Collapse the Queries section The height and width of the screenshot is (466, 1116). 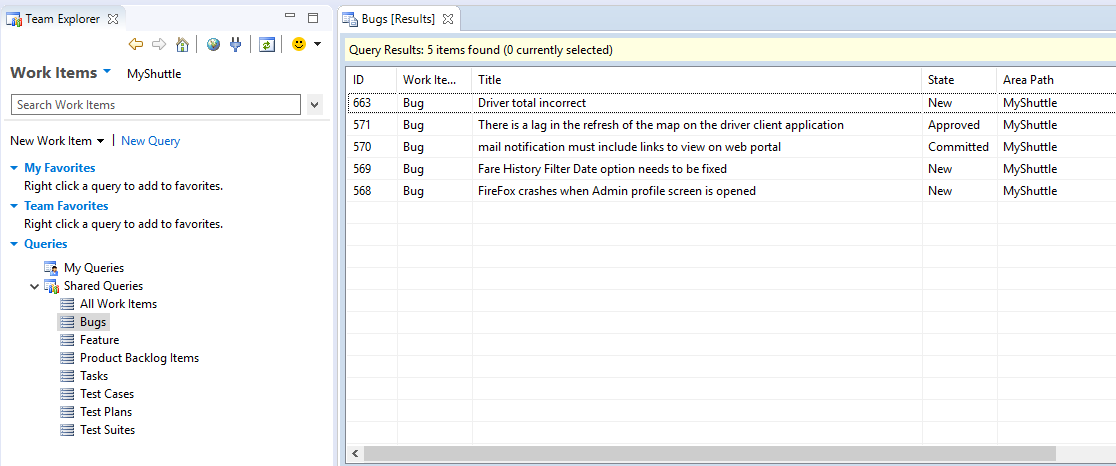(15, 244)
